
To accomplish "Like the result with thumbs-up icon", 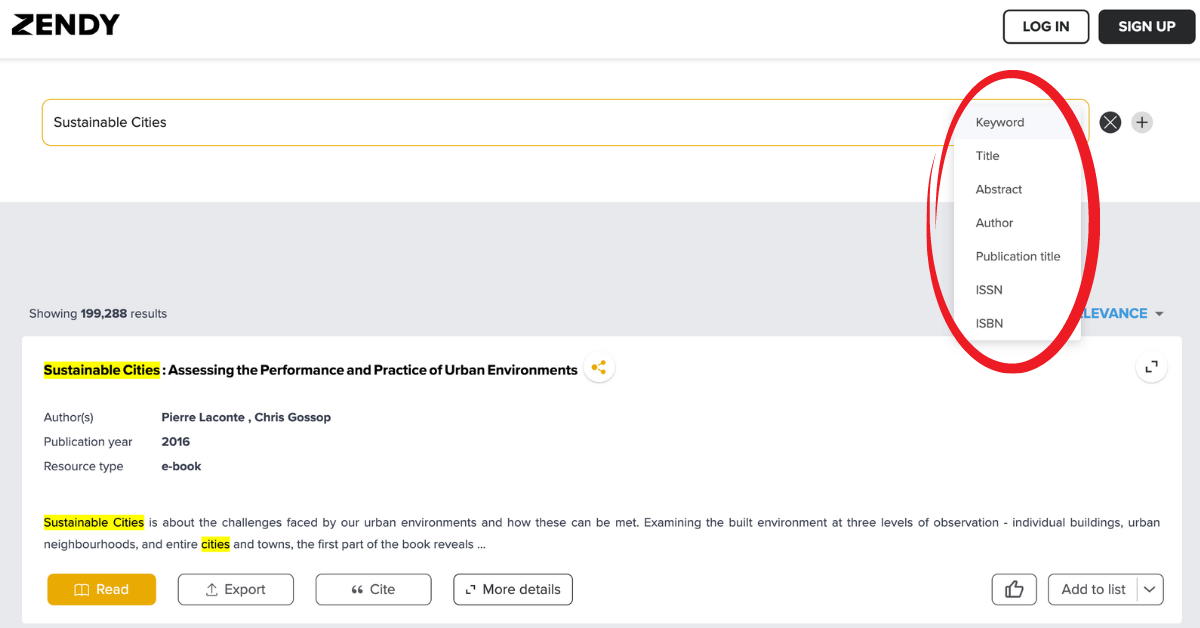I will pyautogui.click(x=1014, y=590).
